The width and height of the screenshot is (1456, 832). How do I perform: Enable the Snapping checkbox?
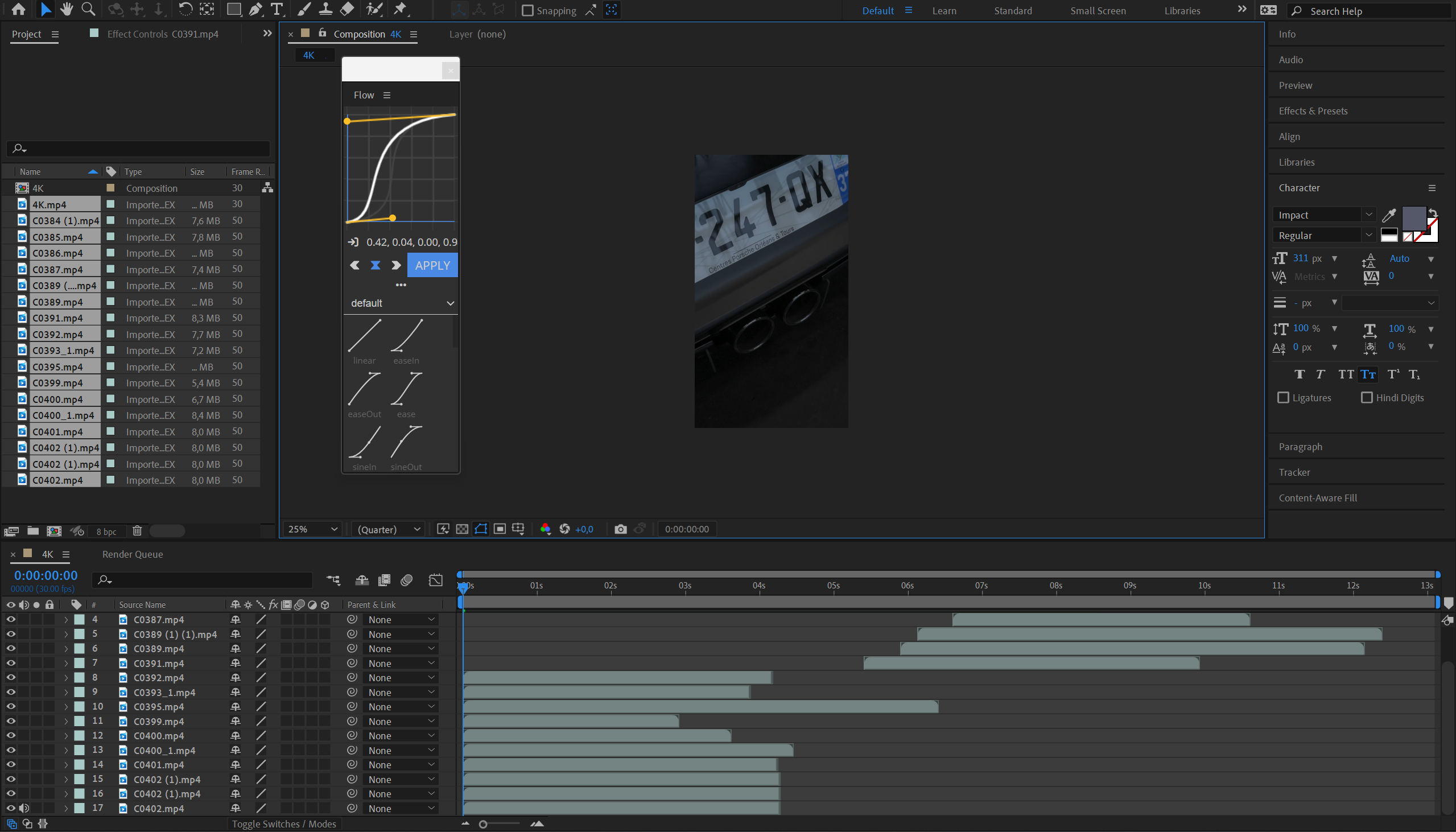click(528, 10)
